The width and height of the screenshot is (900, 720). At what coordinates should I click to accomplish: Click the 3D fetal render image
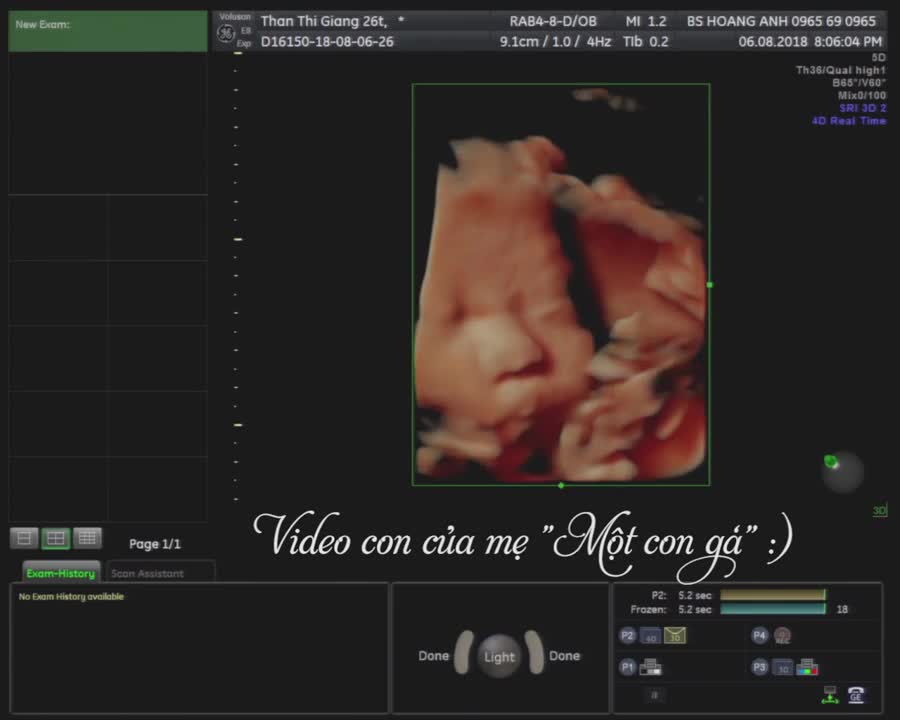click(561, 285)
